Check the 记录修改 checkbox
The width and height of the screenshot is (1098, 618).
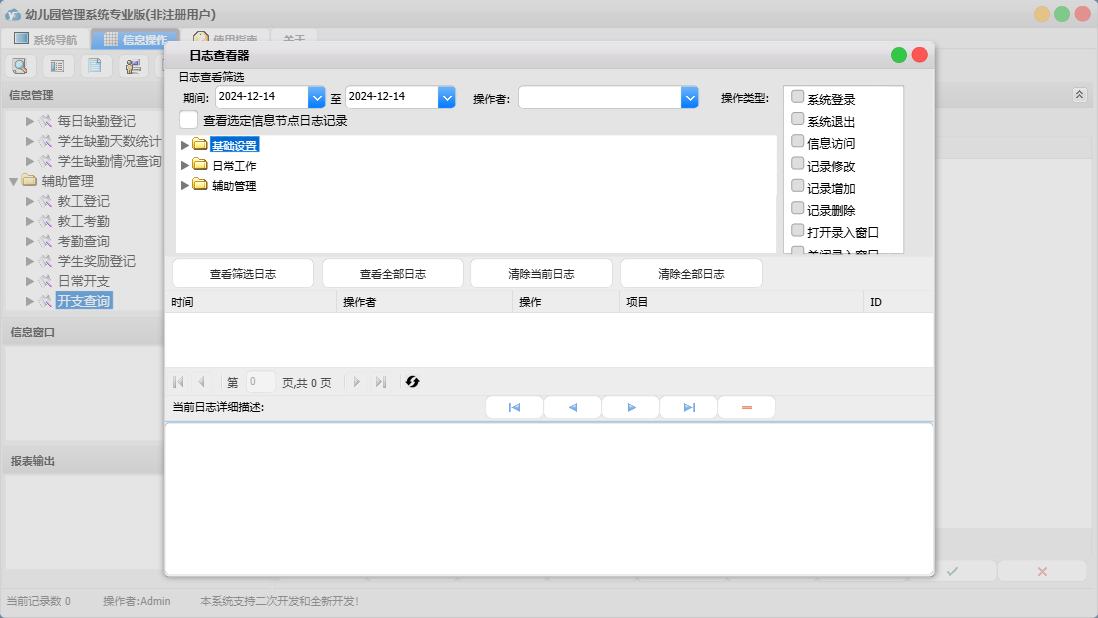[798, 164]
